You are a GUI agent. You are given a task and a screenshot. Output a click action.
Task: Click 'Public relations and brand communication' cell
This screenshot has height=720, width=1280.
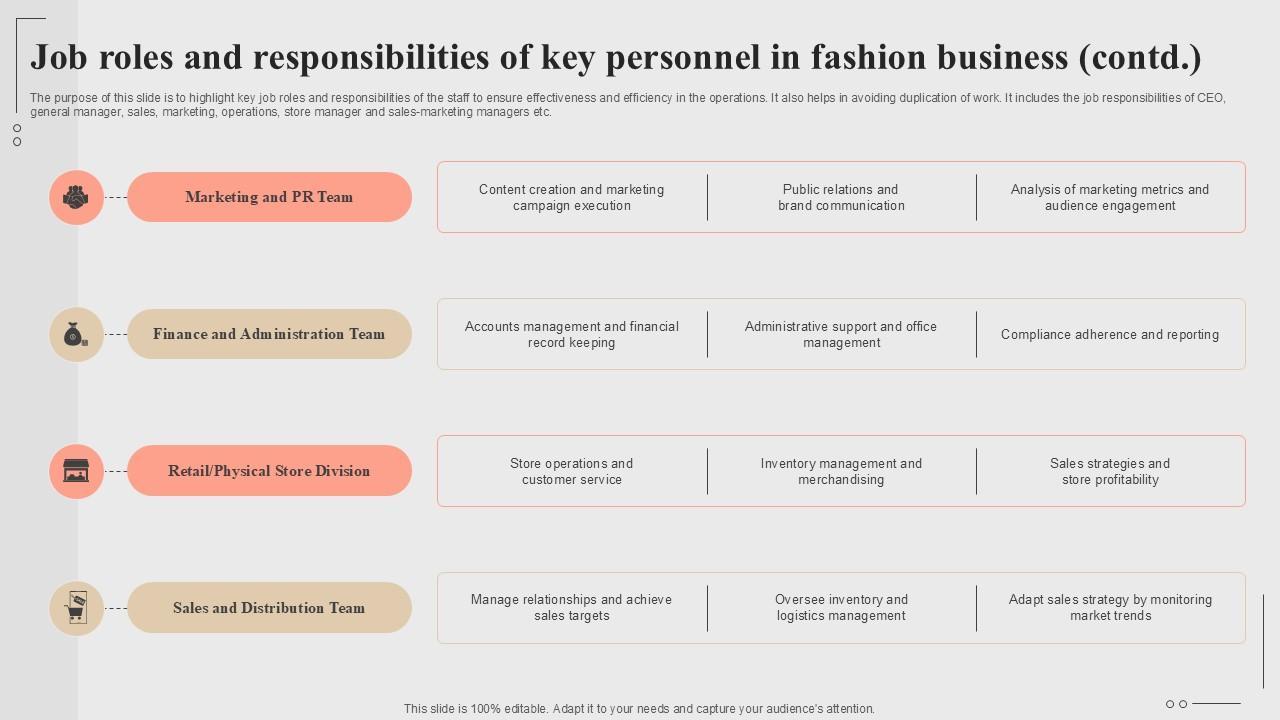pyautogui.click(x=841, y=198)
